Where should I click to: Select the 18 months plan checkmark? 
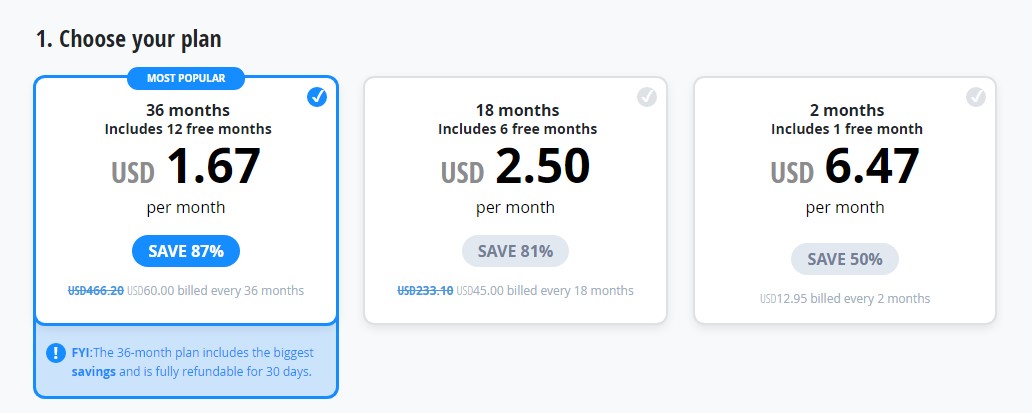[x=647, y=97]
